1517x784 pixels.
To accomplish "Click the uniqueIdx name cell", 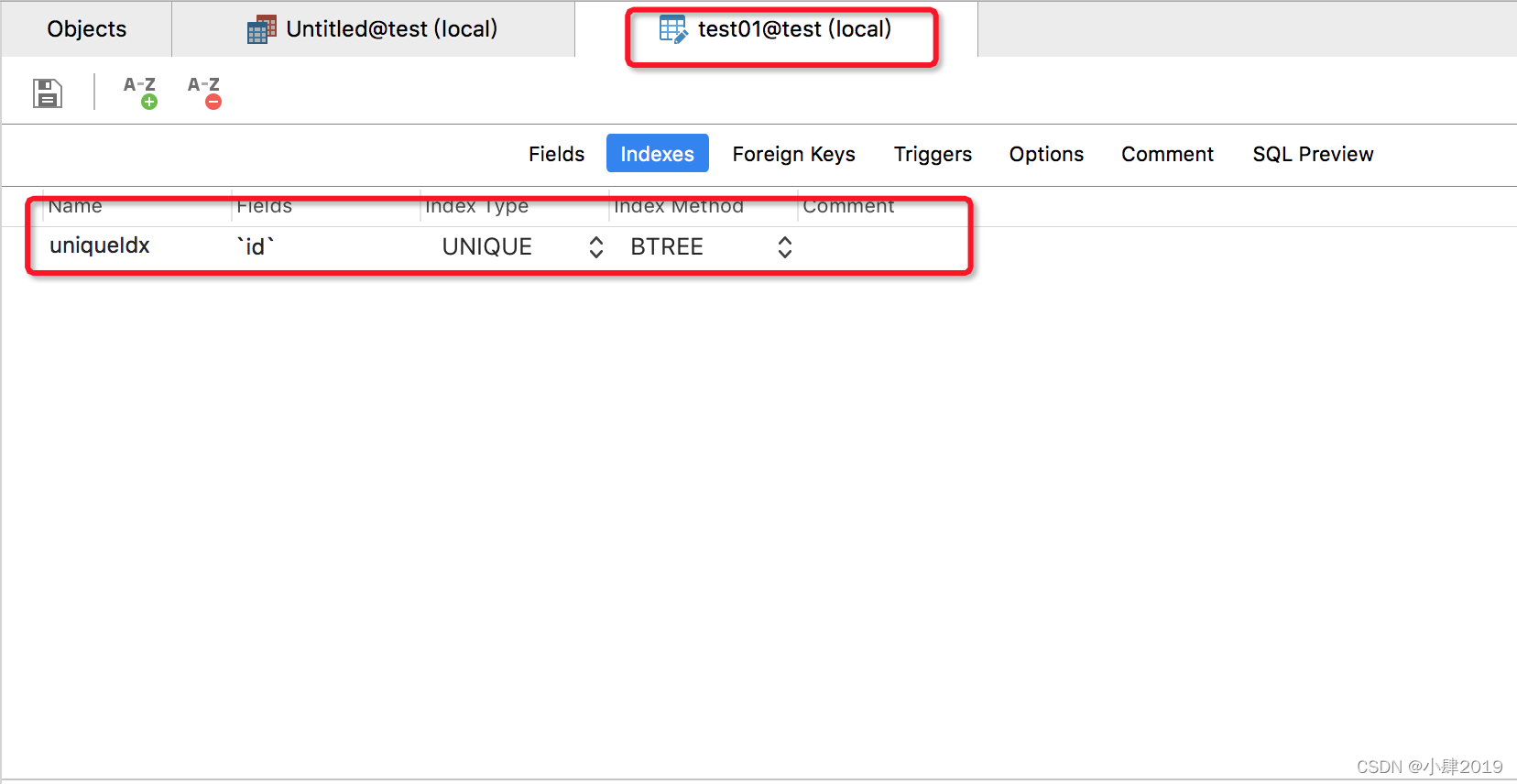I will click(137, 246).
